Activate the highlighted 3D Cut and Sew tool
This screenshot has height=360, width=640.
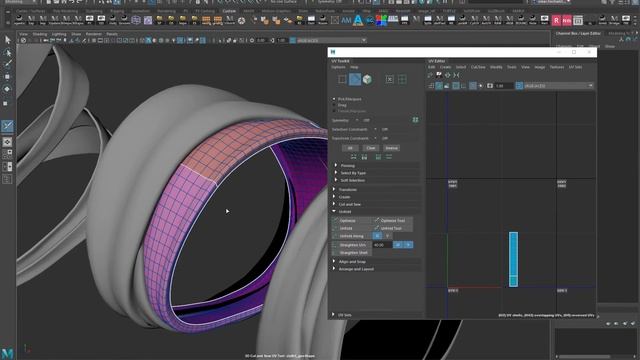[x=7, y=126]
